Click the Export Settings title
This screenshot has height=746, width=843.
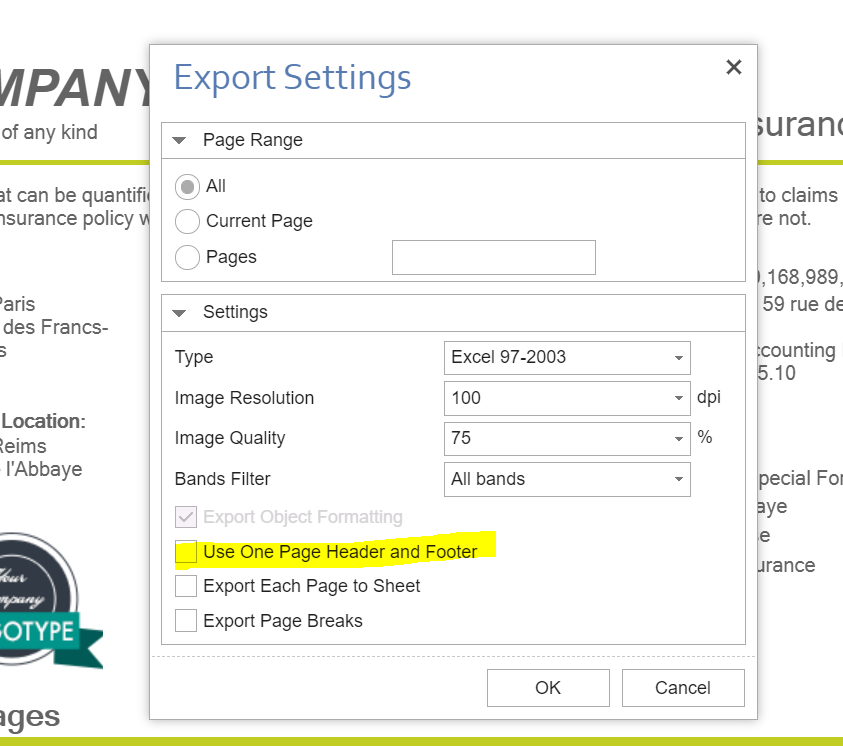292,78
